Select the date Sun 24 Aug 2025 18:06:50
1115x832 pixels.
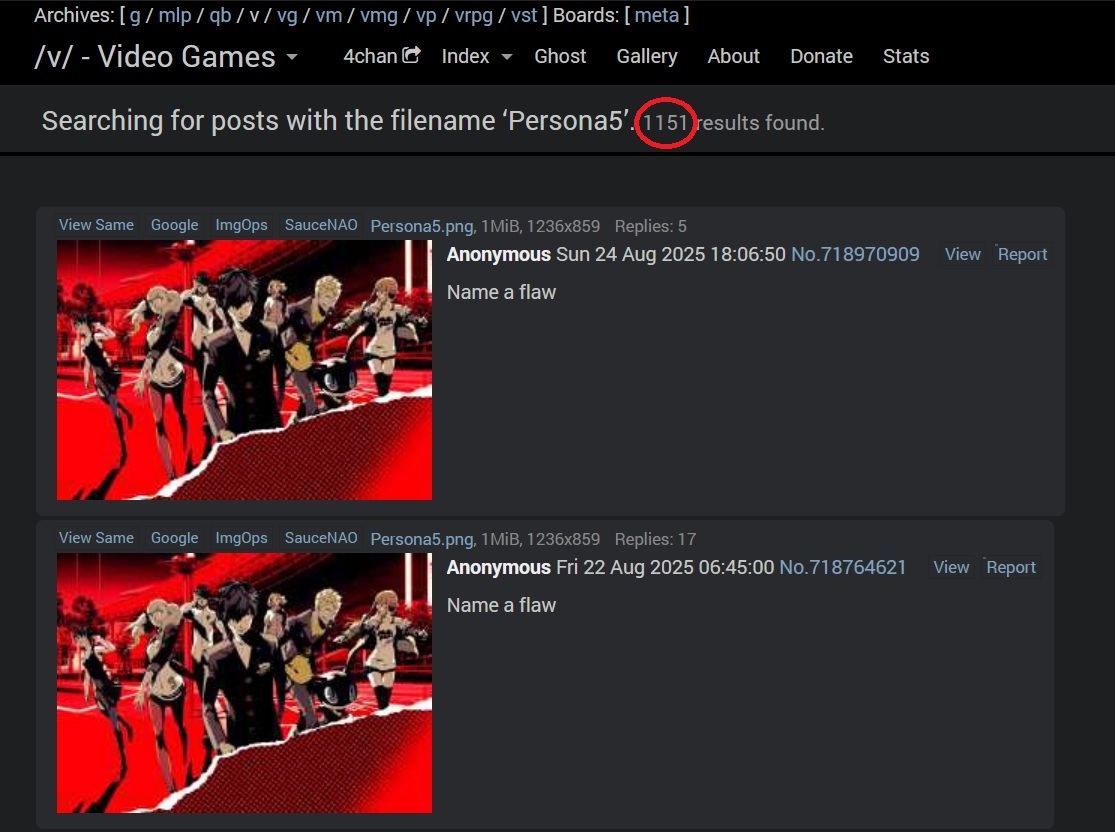(671, 255)
